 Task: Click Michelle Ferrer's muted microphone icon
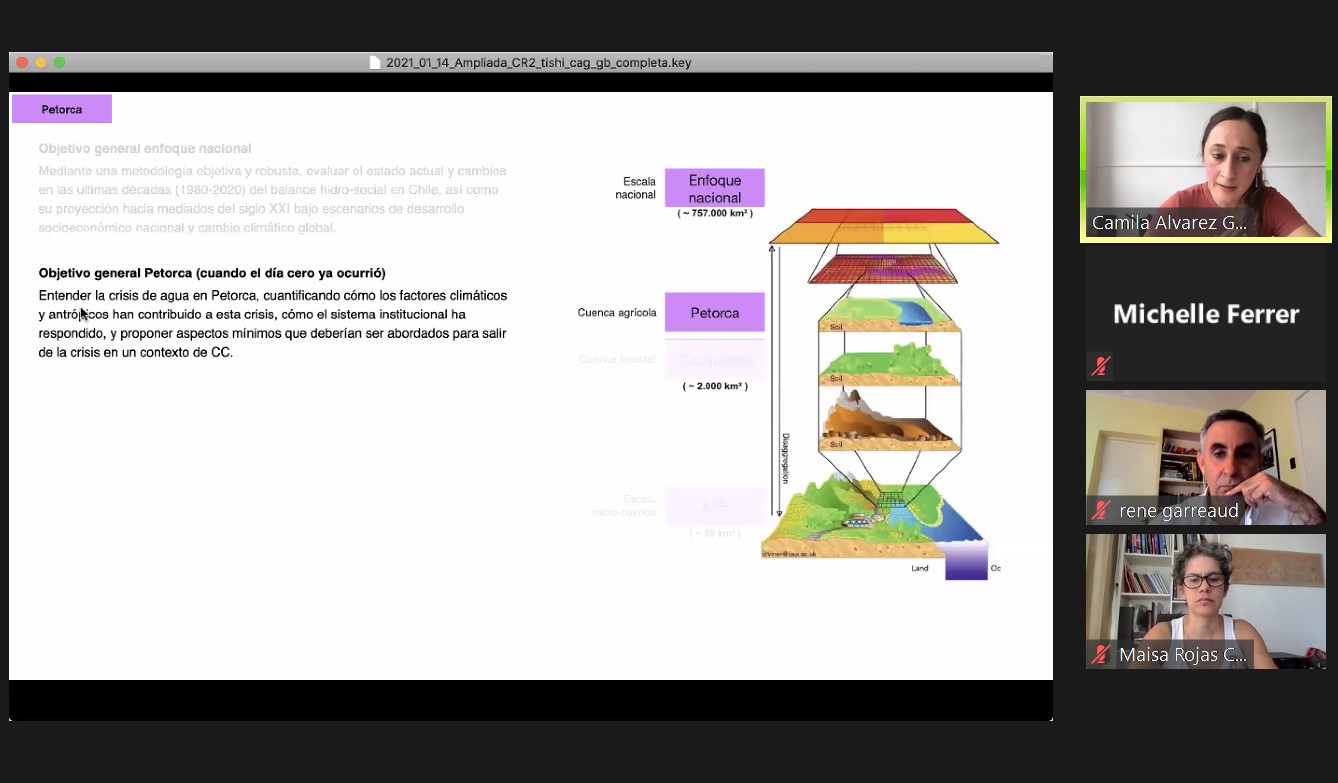tap(1101, 366)
